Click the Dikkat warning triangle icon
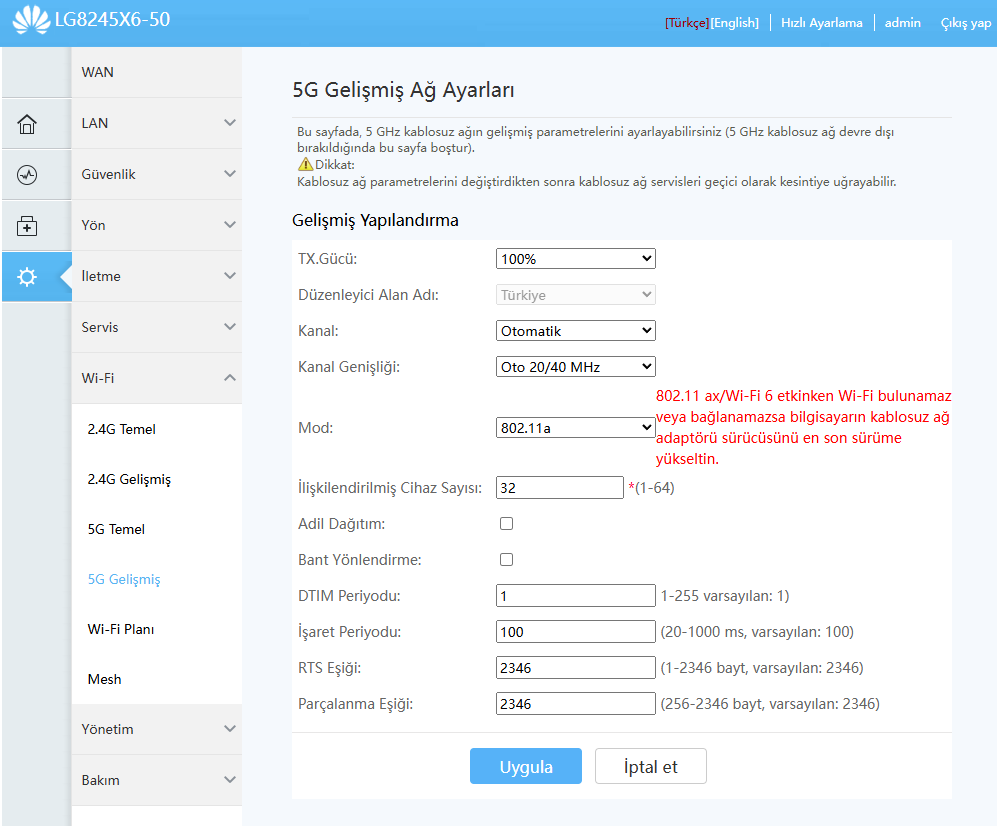The image size is (997, 826). 305,165
